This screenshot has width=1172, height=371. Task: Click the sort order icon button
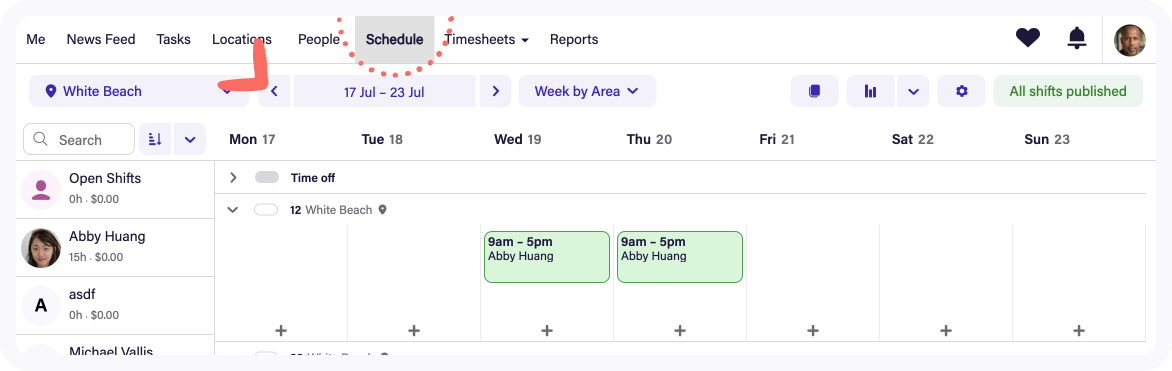click(155, 139)
